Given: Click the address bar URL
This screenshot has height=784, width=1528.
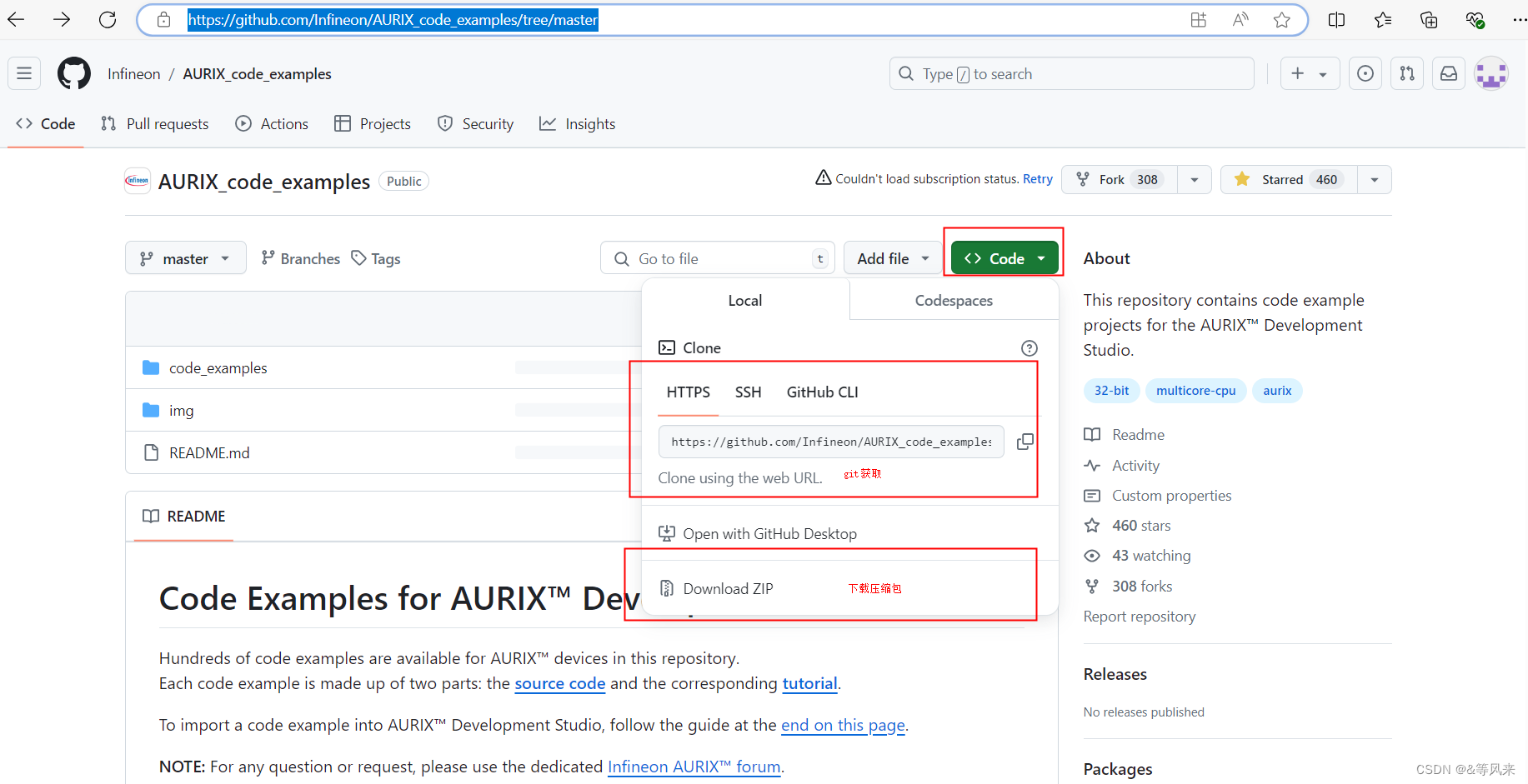Looking at the screenshot, I should point(393,19).
